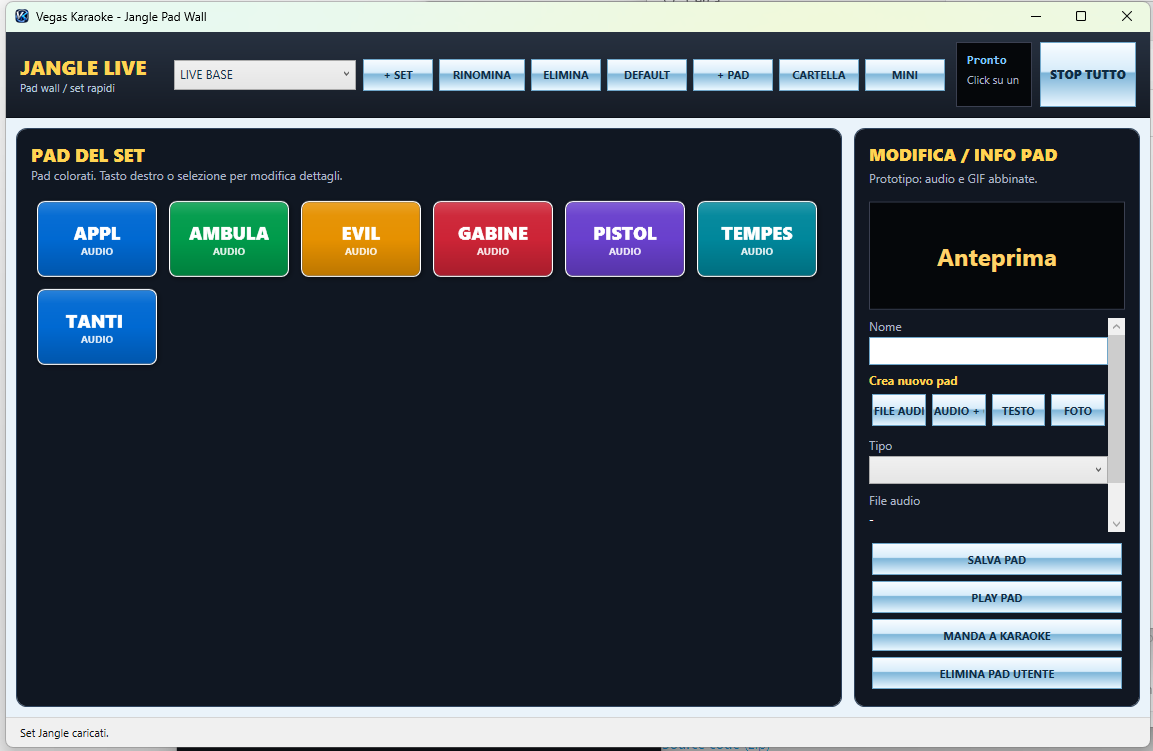Click the Vegas Karaoke title bar icon
This screenshot has width=1153, height=751.
[x=22, y=16]
